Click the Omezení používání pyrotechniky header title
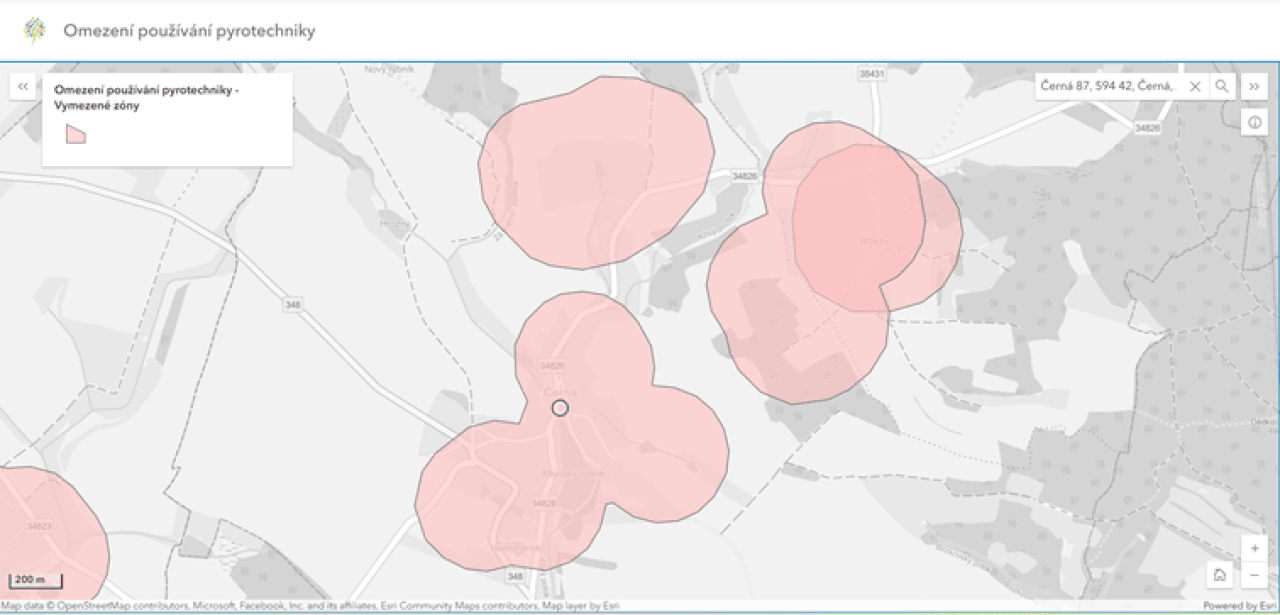1280x615 pixels. click(189, 31)
